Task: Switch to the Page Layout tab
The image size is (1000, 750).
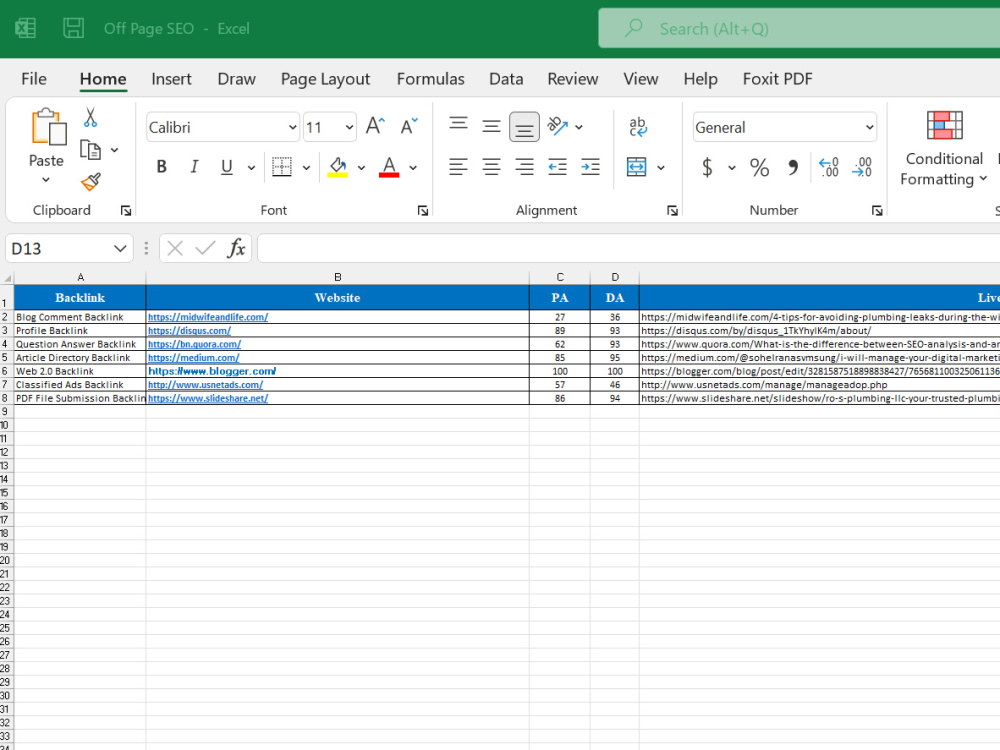Action: pos(325,79)
